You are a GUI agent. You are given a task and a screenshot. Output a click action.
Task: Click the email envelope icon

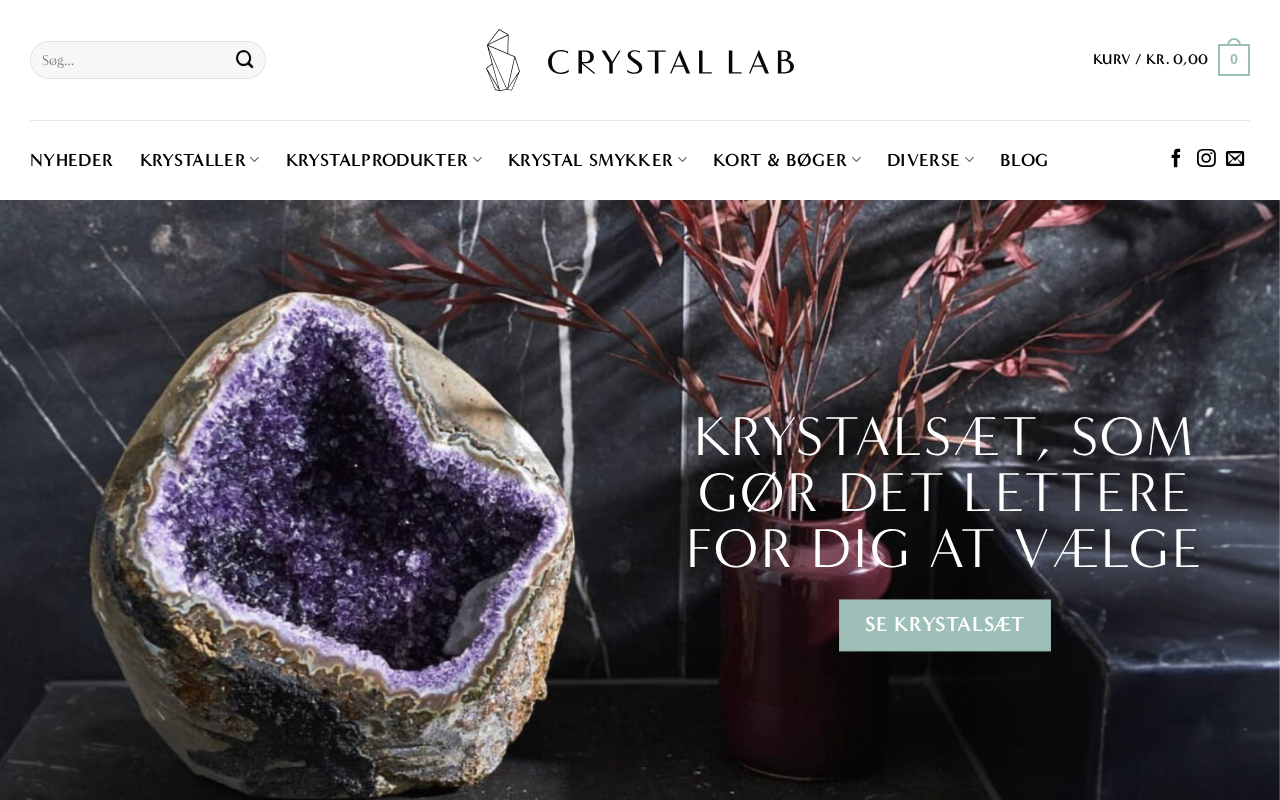click(x=1235, y=158)
